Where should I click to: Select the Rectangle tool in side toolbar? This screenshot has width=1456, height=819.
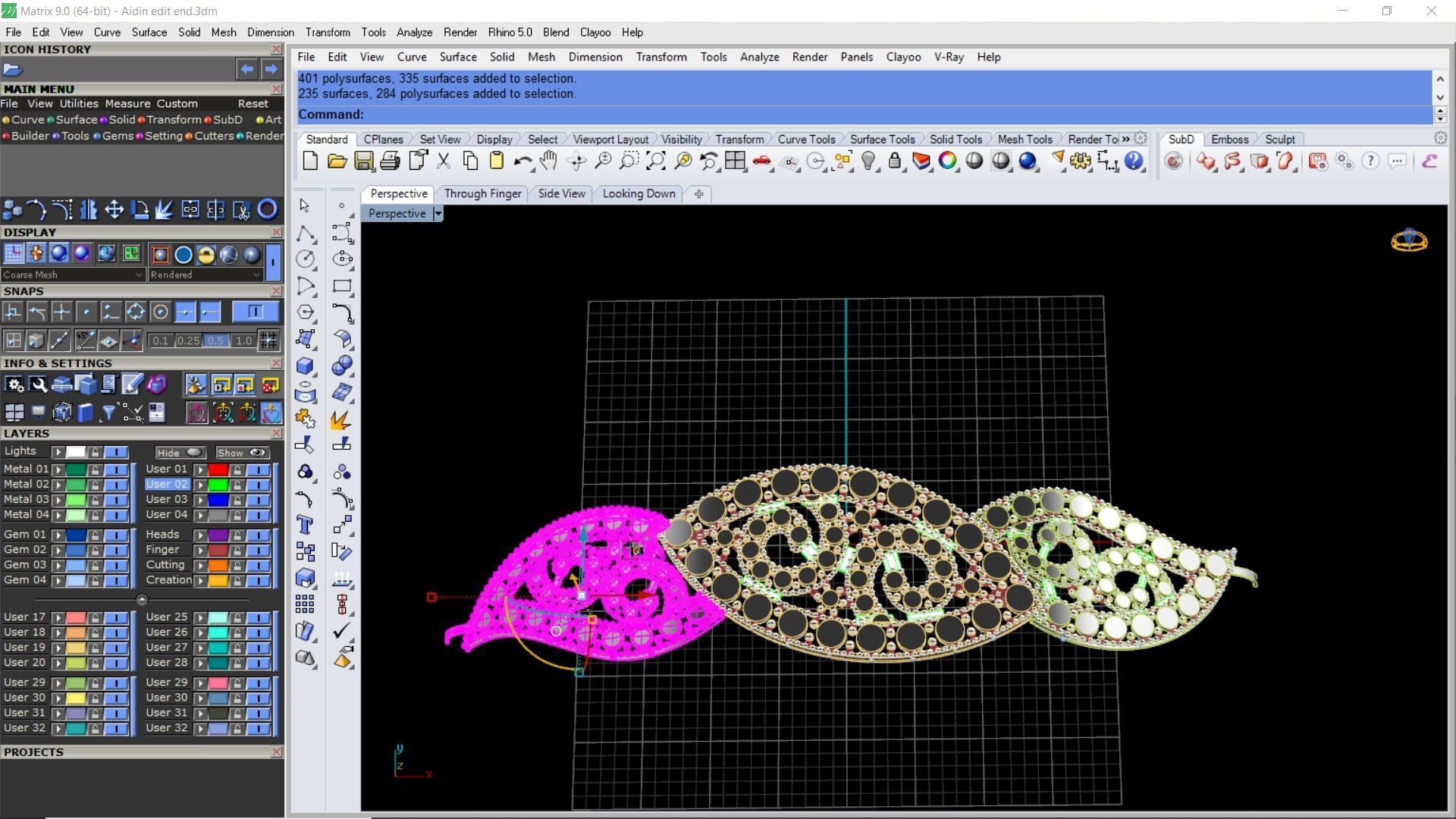coord(342,286)
